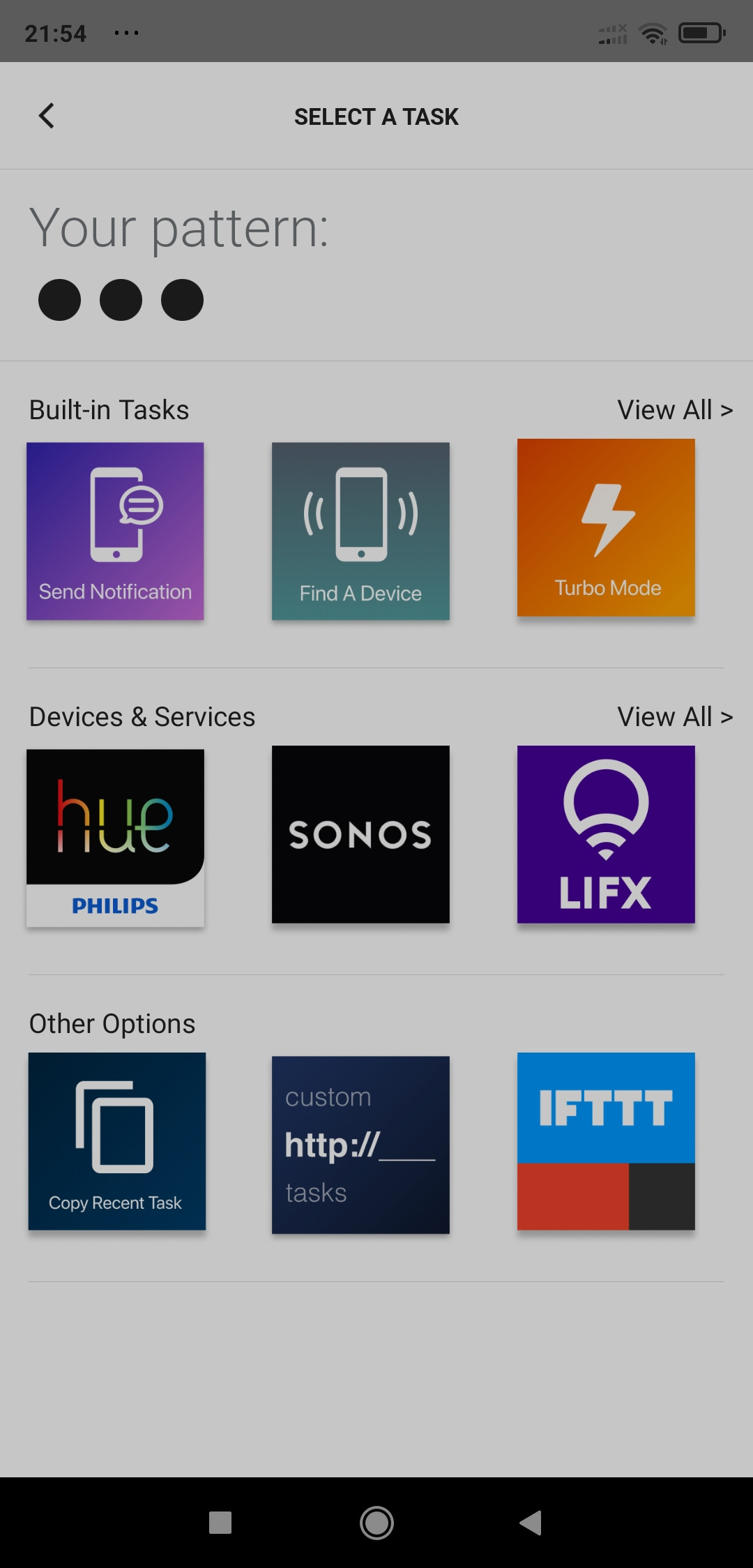Expand Built-in Tasks with View All
753x1568 pixels.
tap(674, 410)
